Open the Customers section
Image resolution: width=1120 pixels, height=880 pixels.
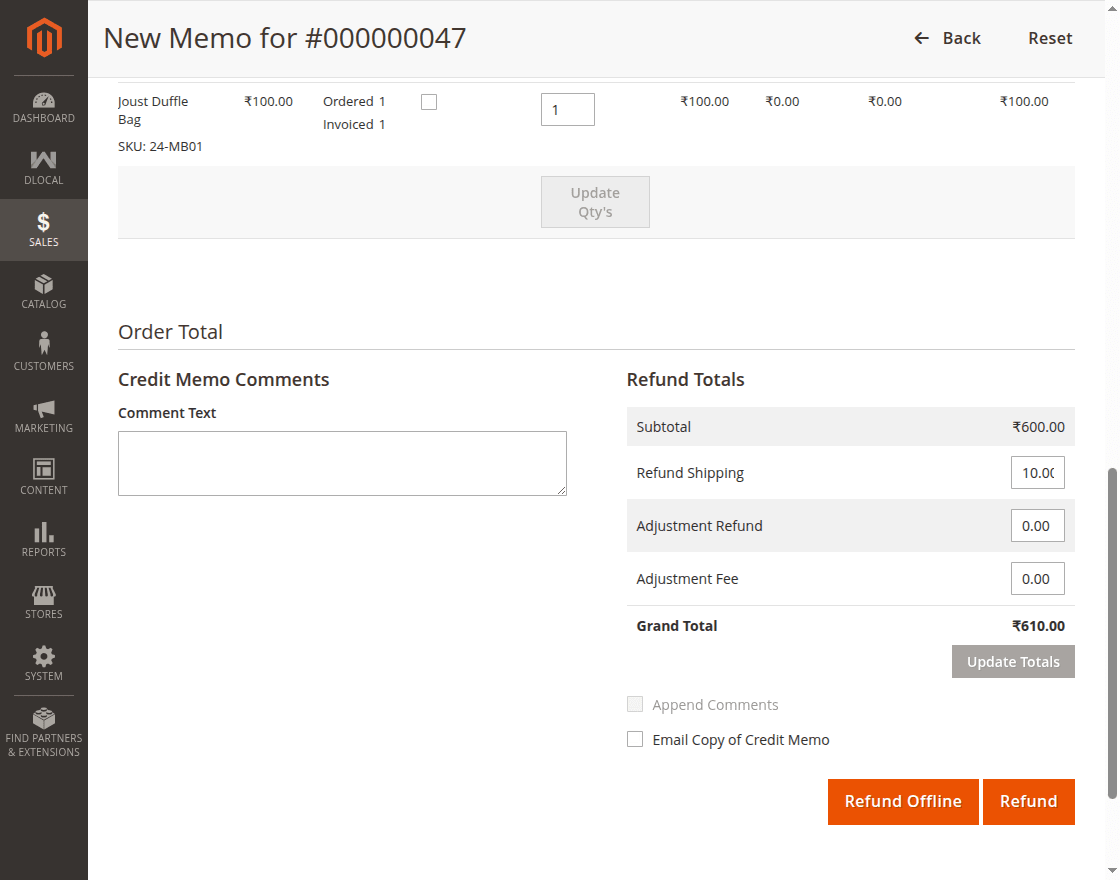pos(43,352)
